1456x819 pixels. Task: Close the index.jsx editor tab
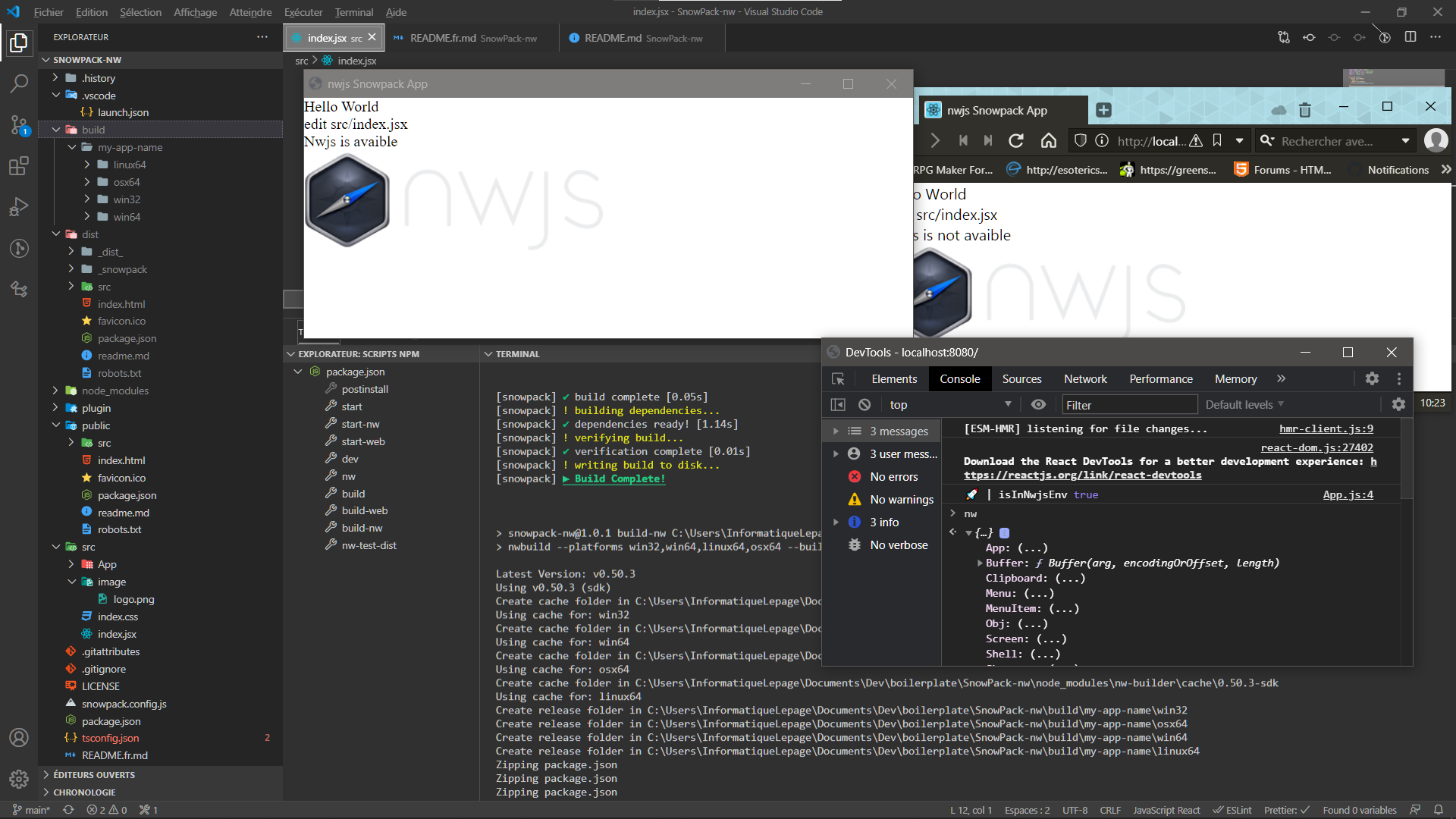(372, 37)
